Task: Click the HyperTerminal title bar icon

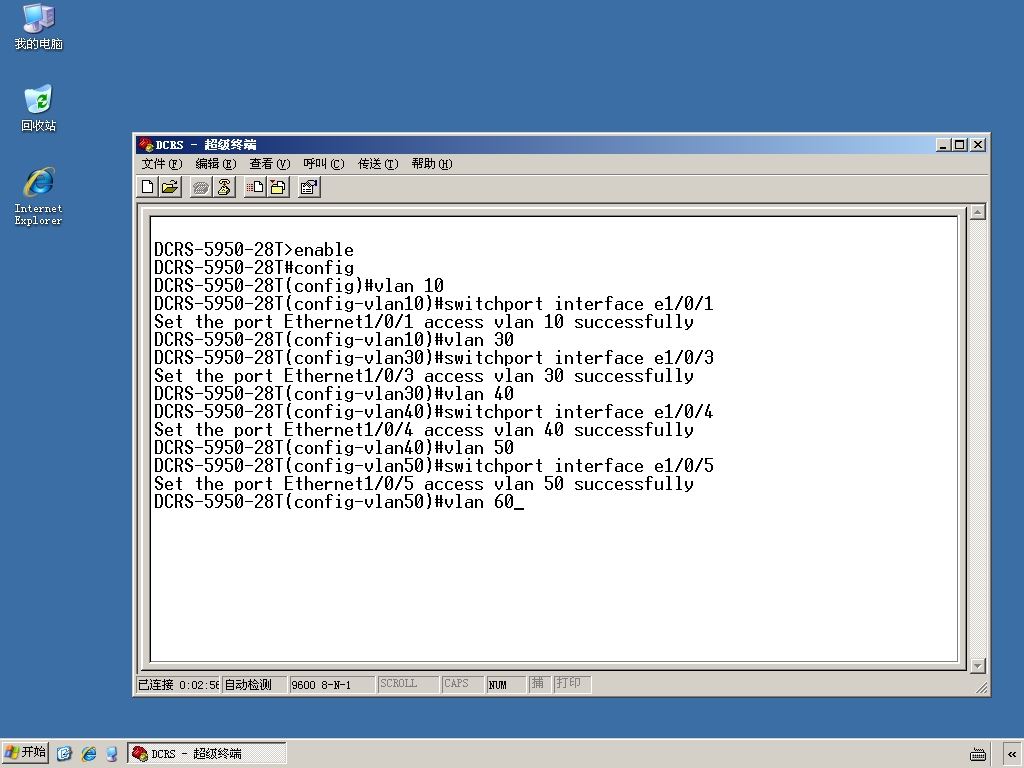Action: (x=145, y=144)
